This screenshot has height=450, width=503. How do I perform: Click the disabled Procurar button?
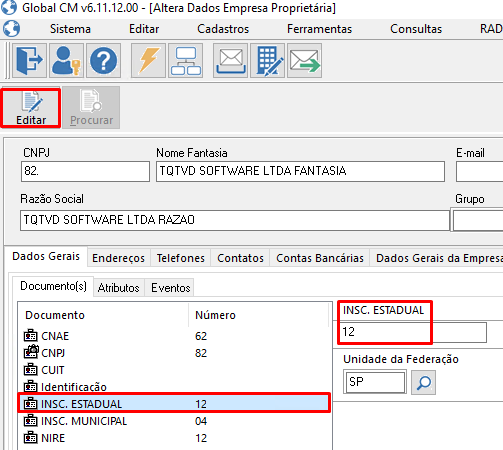point(91,108)
